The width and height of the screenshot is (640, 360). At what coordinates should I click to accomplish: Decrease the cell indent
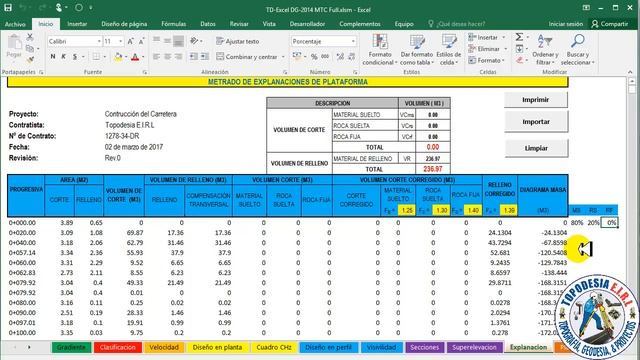click(193, 57)
